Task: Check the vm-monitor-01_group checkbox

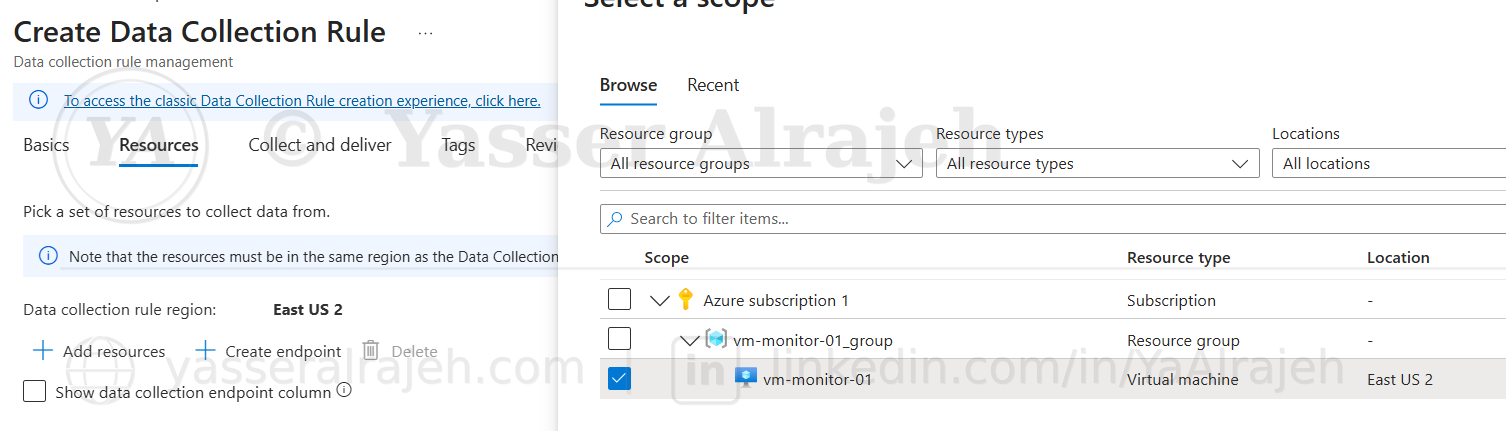Action: tap(620, 339)
